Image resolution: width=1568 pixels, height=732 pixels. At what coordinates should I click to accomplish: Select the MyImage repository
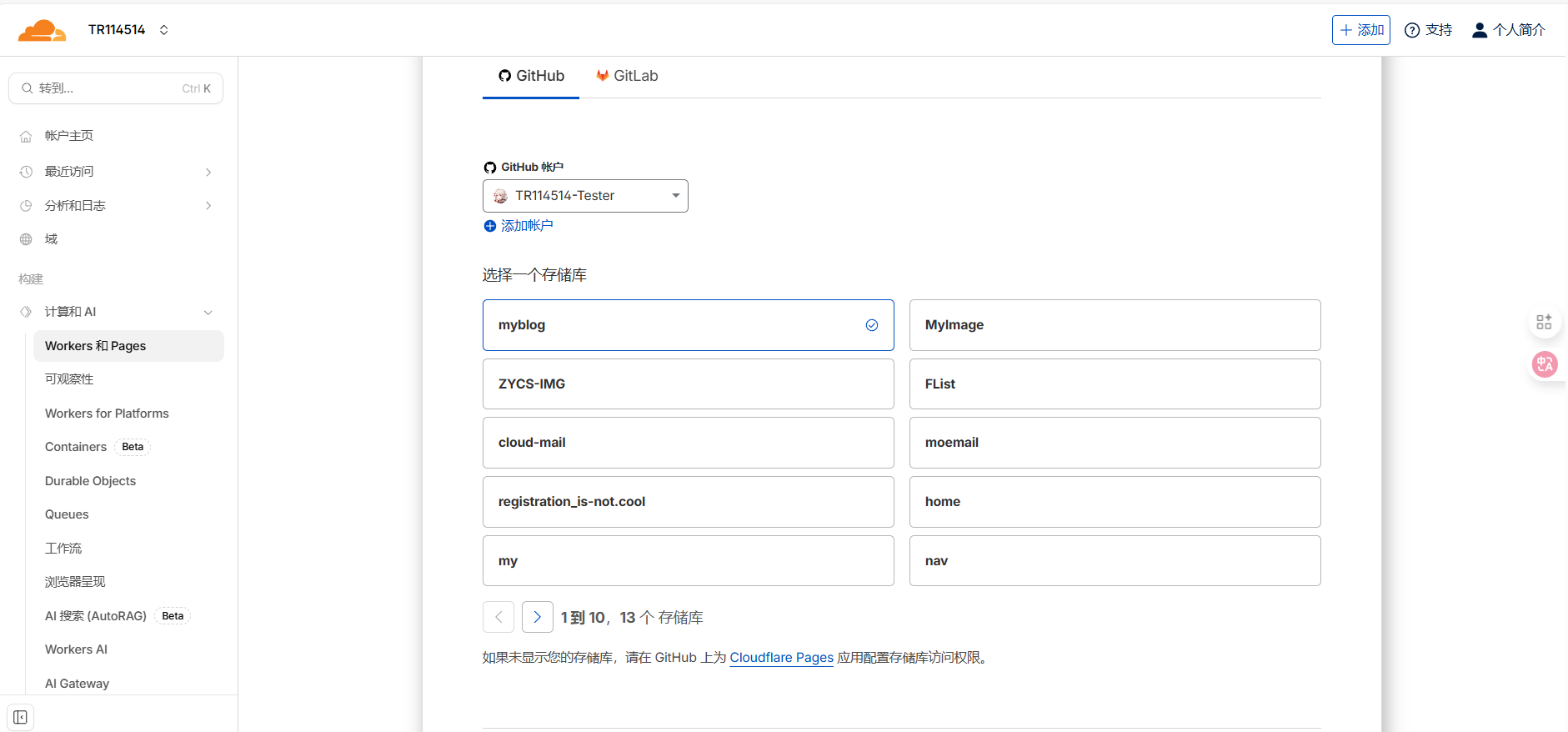coord(1115,325)
